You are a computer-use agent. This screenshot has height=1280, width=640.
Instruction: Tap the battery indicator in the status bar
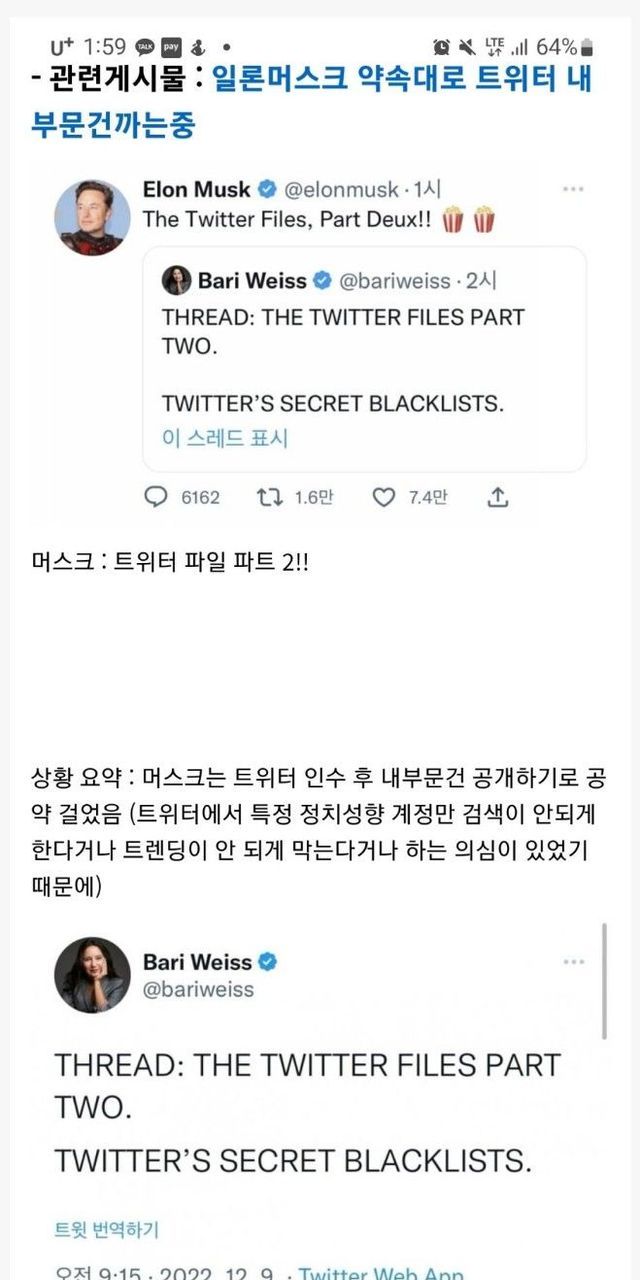click(587, 47)
